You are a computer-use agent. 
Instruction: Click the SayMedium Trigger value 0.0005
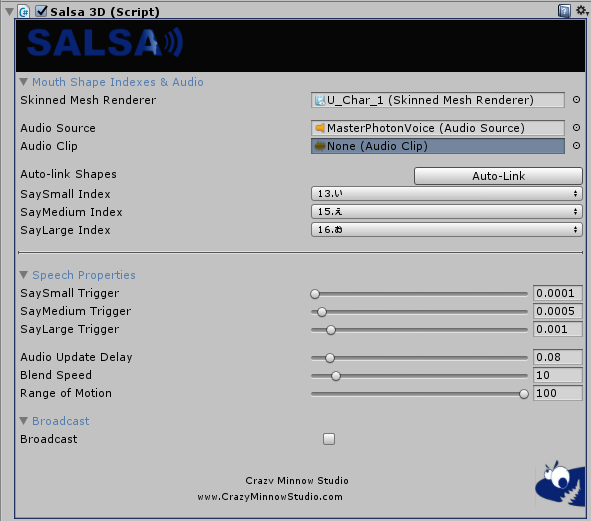[x=557, y=311]
